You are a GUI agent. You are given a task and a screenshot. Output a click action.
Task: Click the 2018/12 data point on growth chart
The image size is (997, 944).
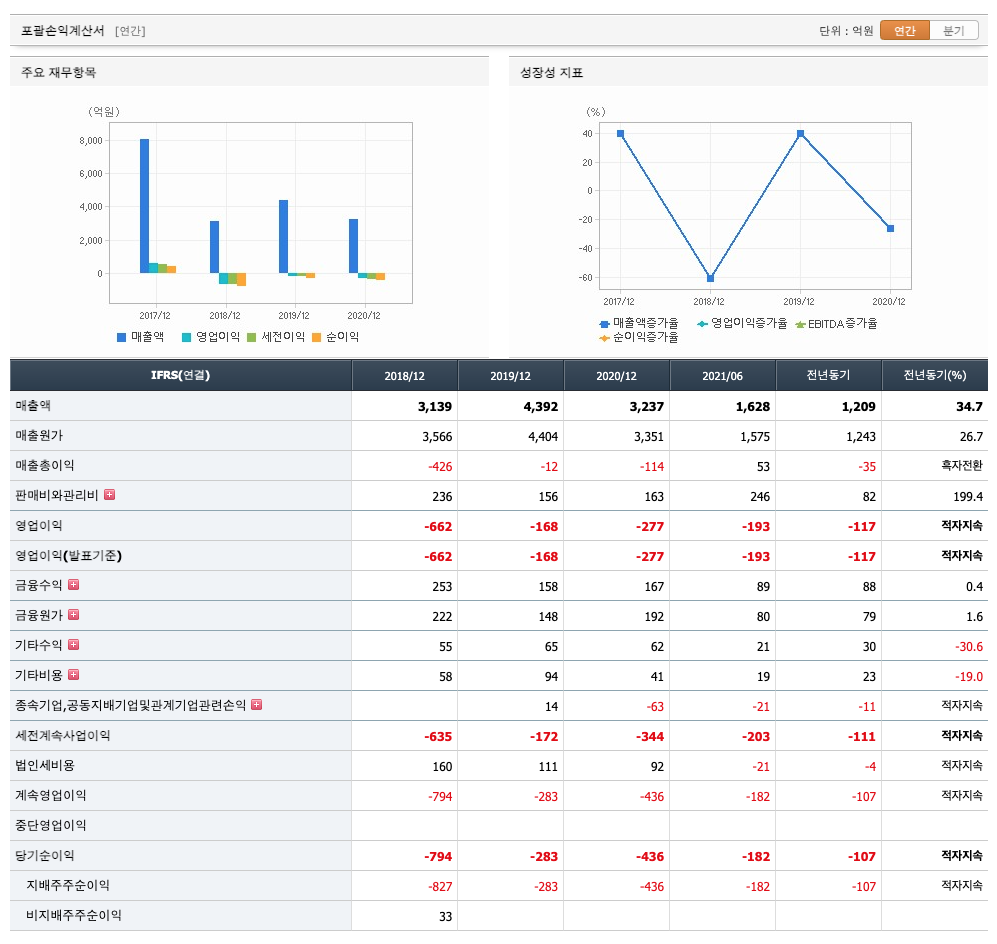click(711, 278)
